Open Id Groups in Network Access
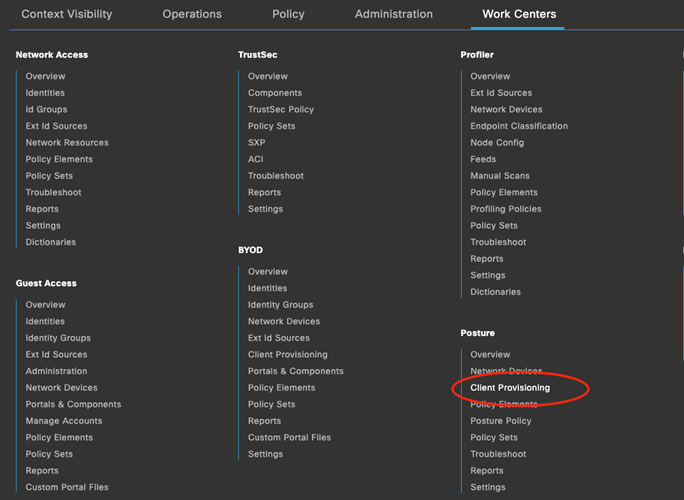Viewport: 684px width, 500px height. pos(46,110)
